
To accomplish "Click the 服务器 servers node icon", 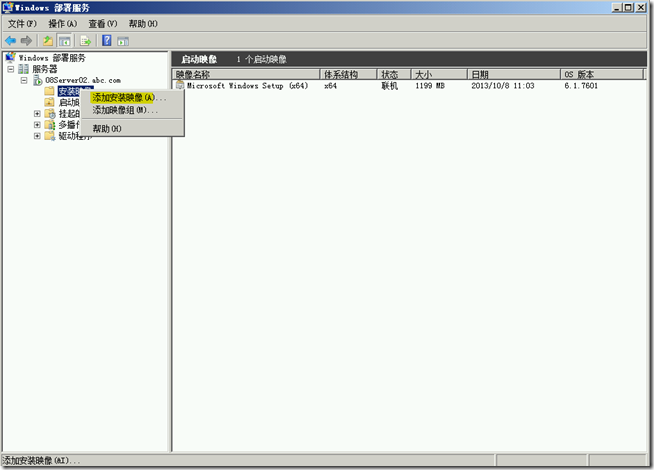I will (x=24, y=69).
